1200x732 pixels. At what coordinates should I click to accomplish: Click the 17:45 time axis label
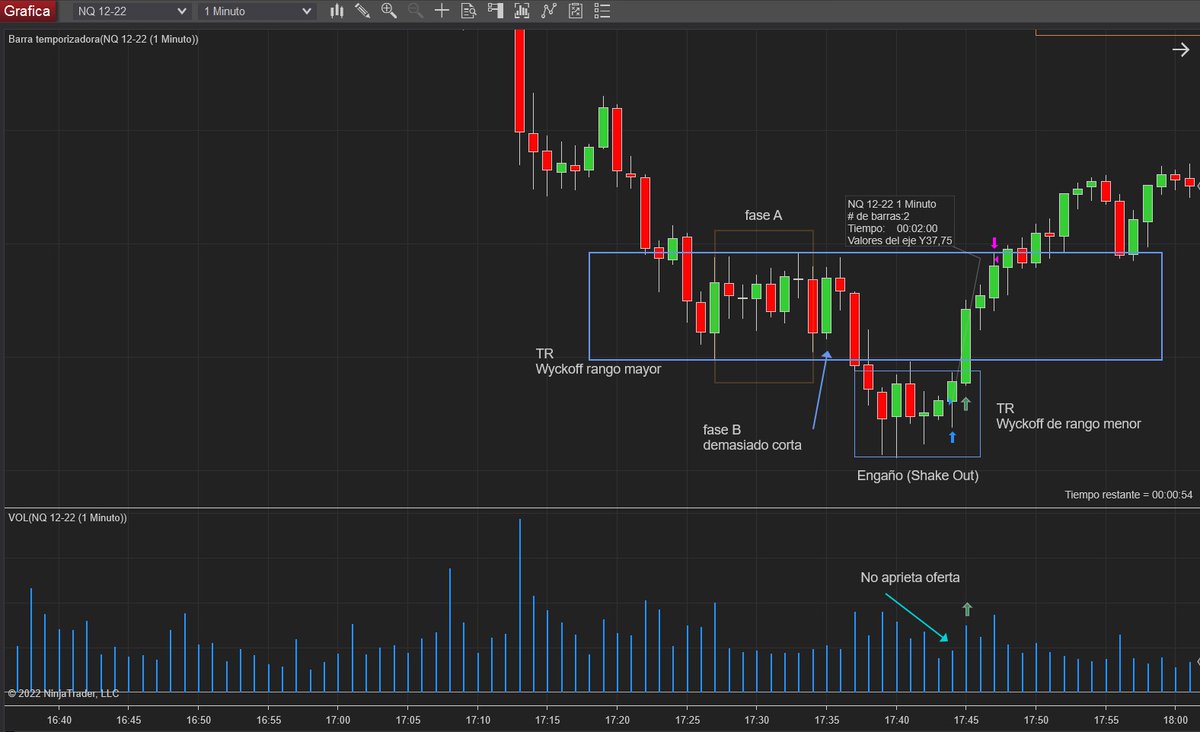click(x=966, y=719)
